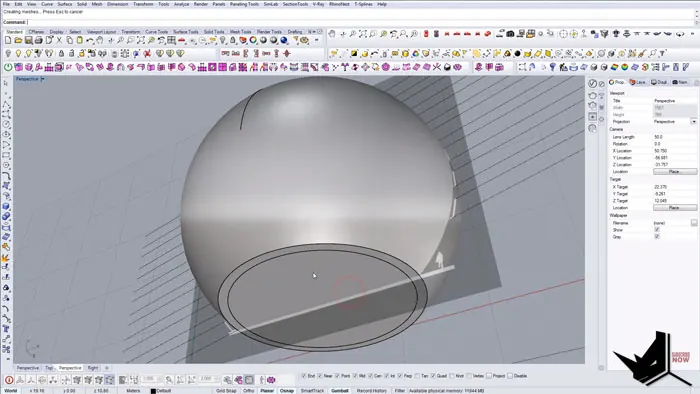Click the Pan hand icon next to Undo
This screenshot has height=394, width=700.
click(x=100, y=41)
